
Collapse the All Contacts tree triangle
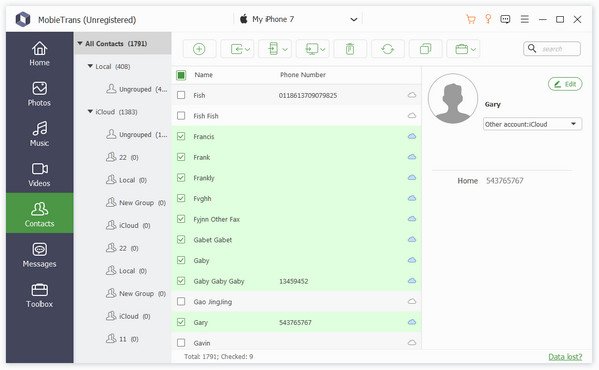80,44
